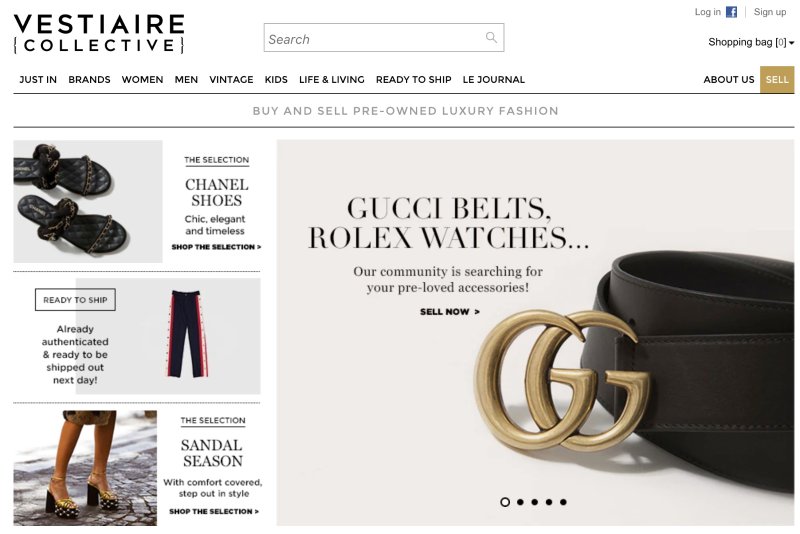Open the BRANDS menu
The image size is (800, 534).
coord(89,80)
